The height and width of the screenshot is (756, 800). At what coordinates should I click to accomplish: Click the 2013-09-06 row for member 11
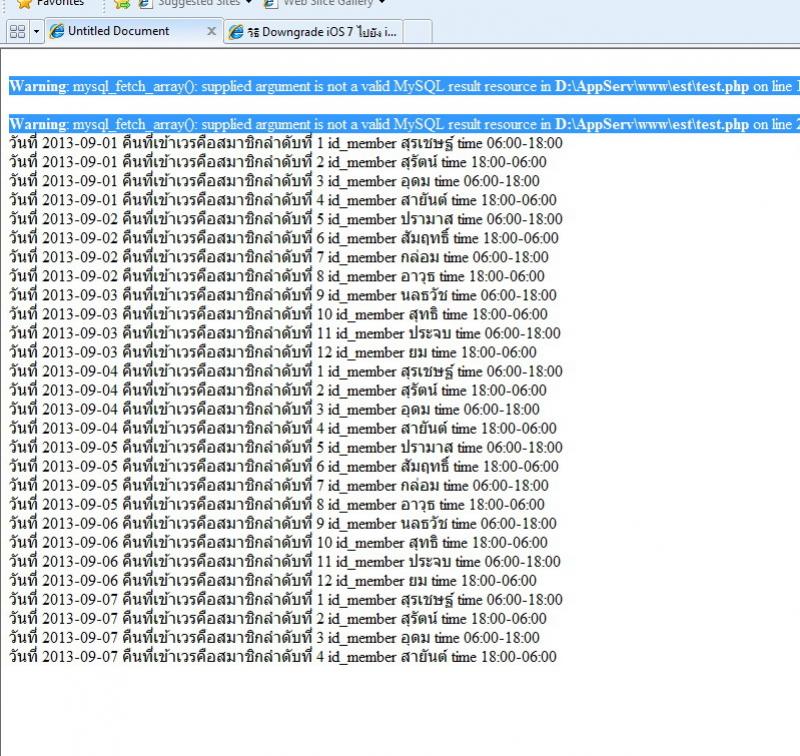[285, 562]
